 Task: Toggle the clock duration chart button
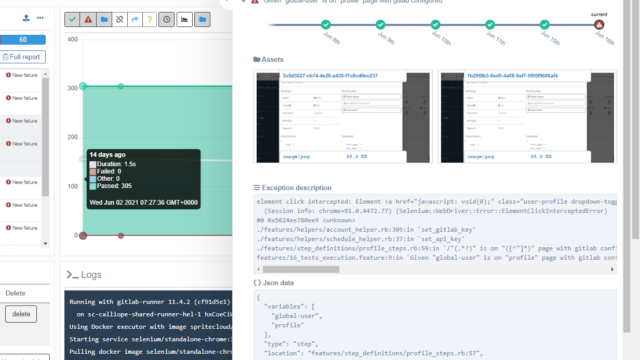[x=167, y=19]
